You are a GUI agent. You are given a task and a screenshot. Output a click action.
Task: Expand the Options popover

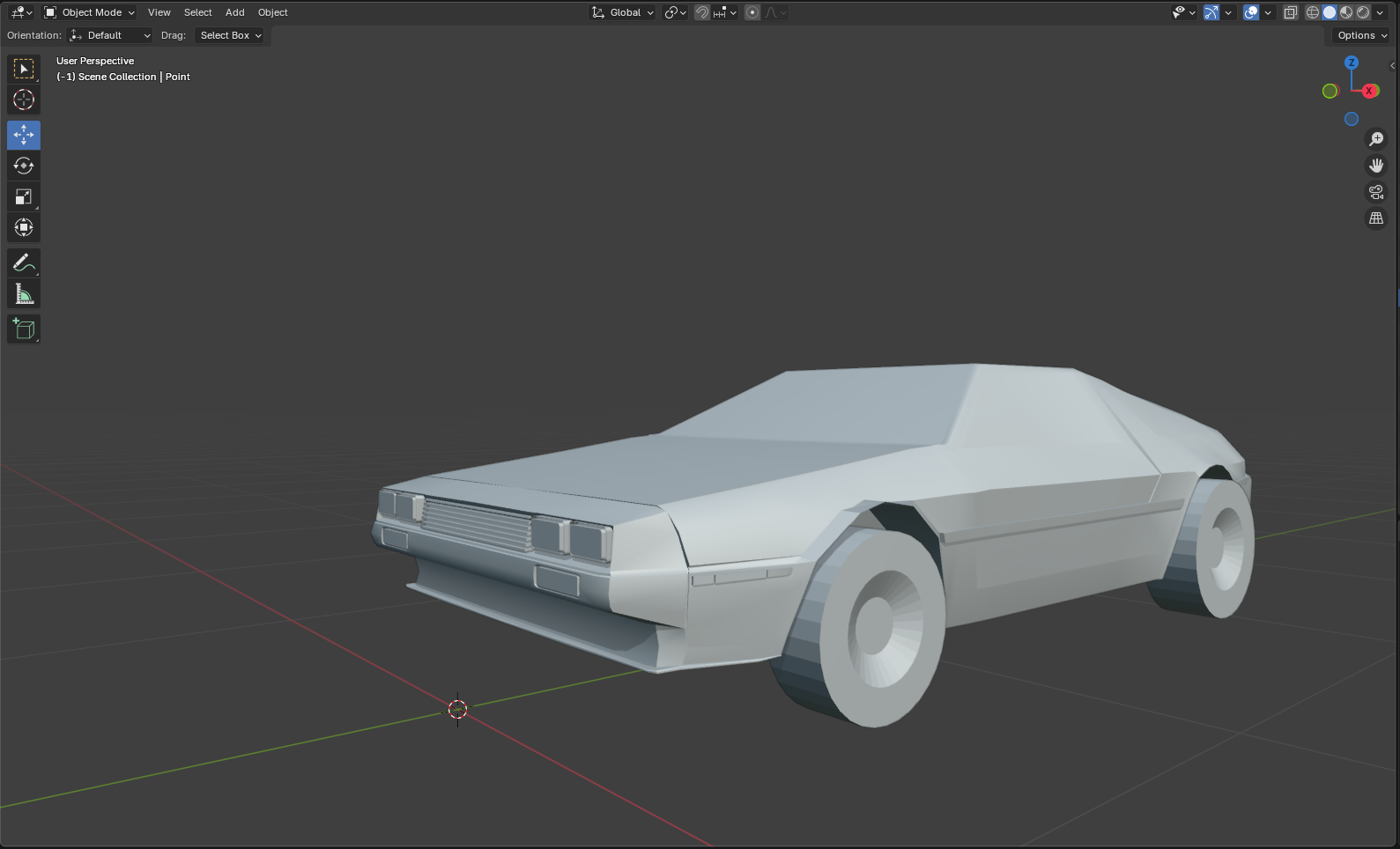[x=1362, y=35]
